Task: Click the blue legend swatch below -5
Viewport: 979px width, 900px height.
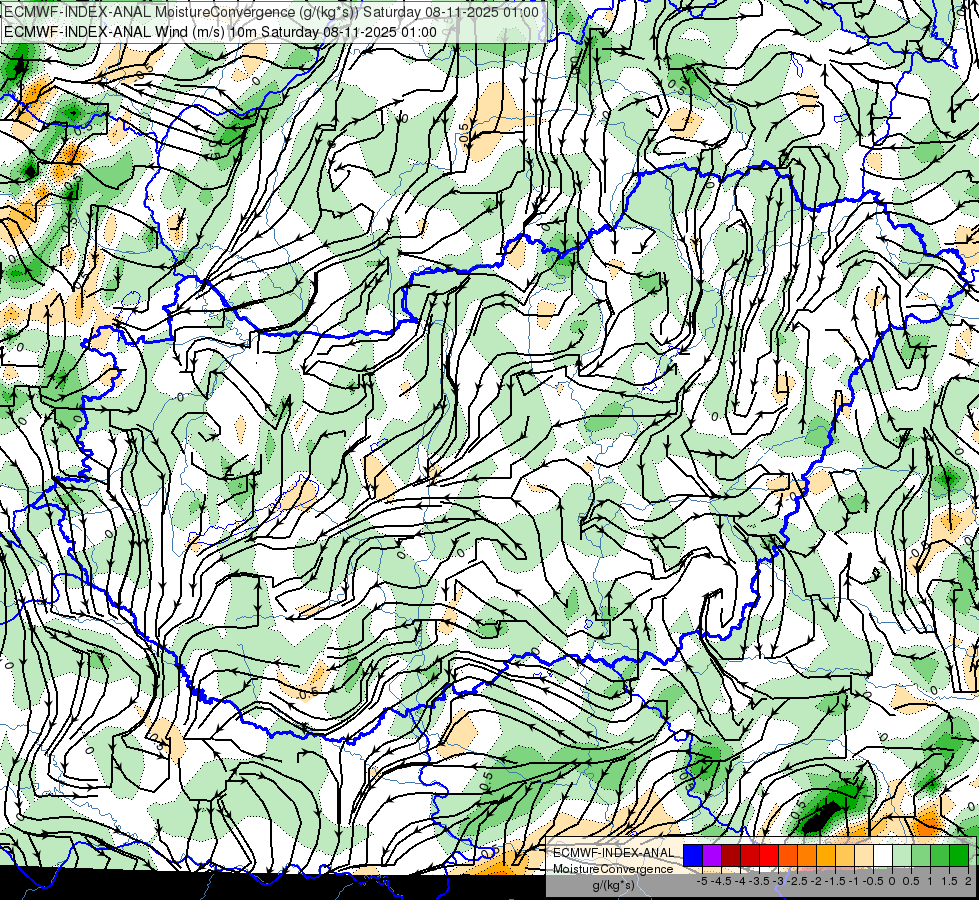Action: pyautogui.click(x=693, y=856)
